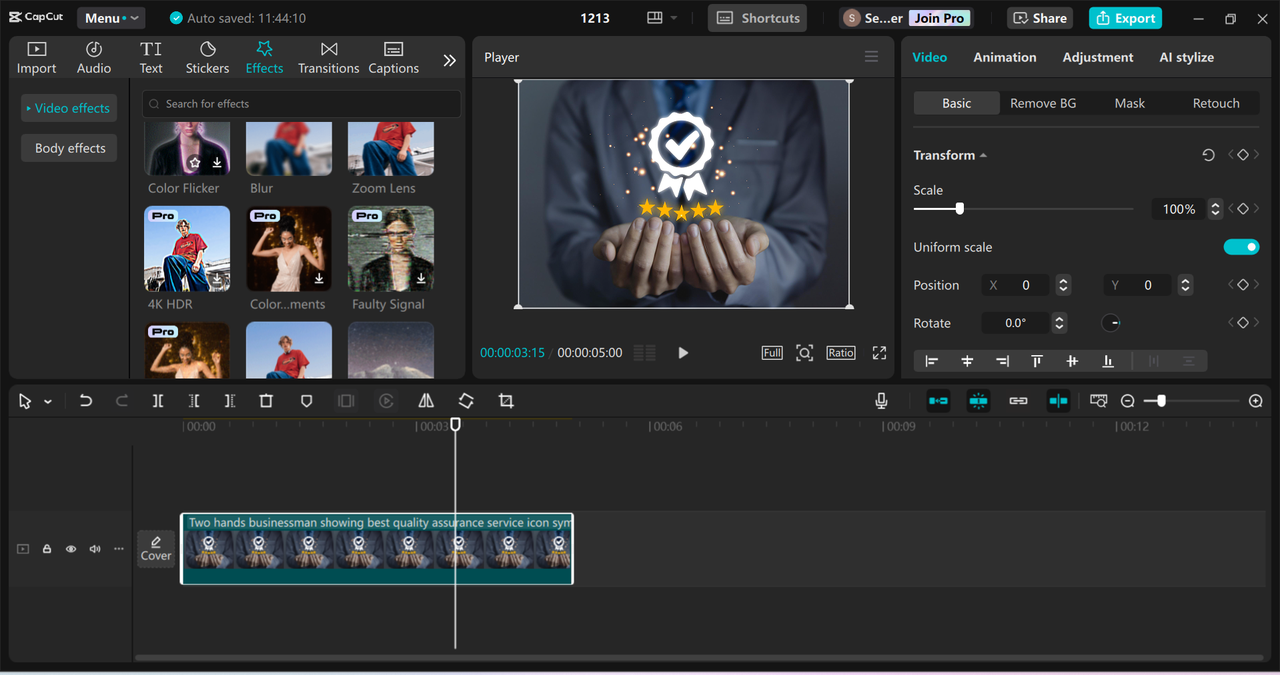
Task: Delete the selected clip
Action: pos(266,401)
